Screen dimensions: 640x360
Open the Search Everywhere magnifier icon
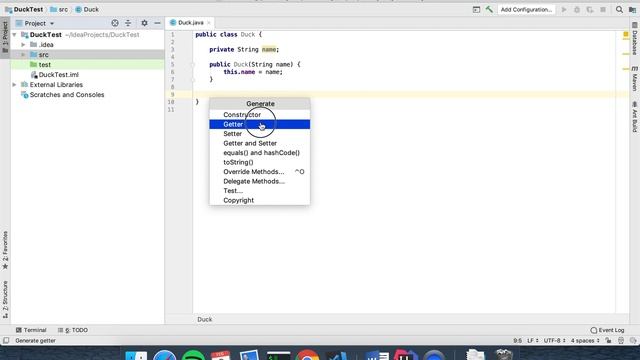click(619, 9)
